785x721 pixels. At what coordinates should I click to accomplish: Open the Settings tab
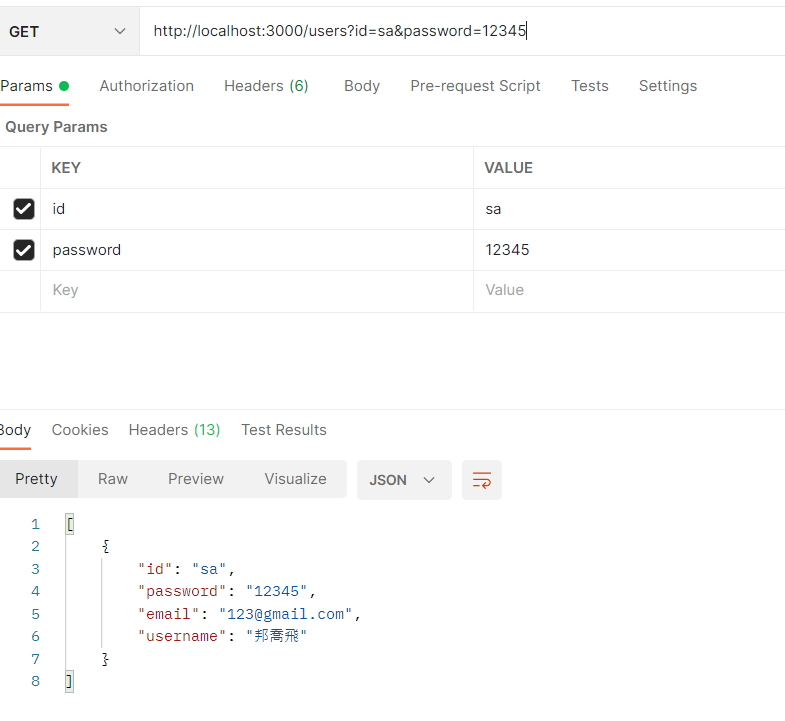point(668,86)
